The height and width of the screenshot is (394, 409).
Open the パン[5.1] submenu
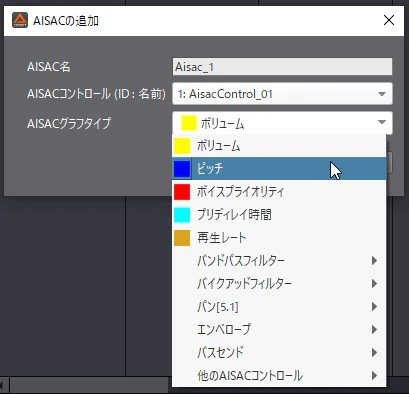pos(279,307)
